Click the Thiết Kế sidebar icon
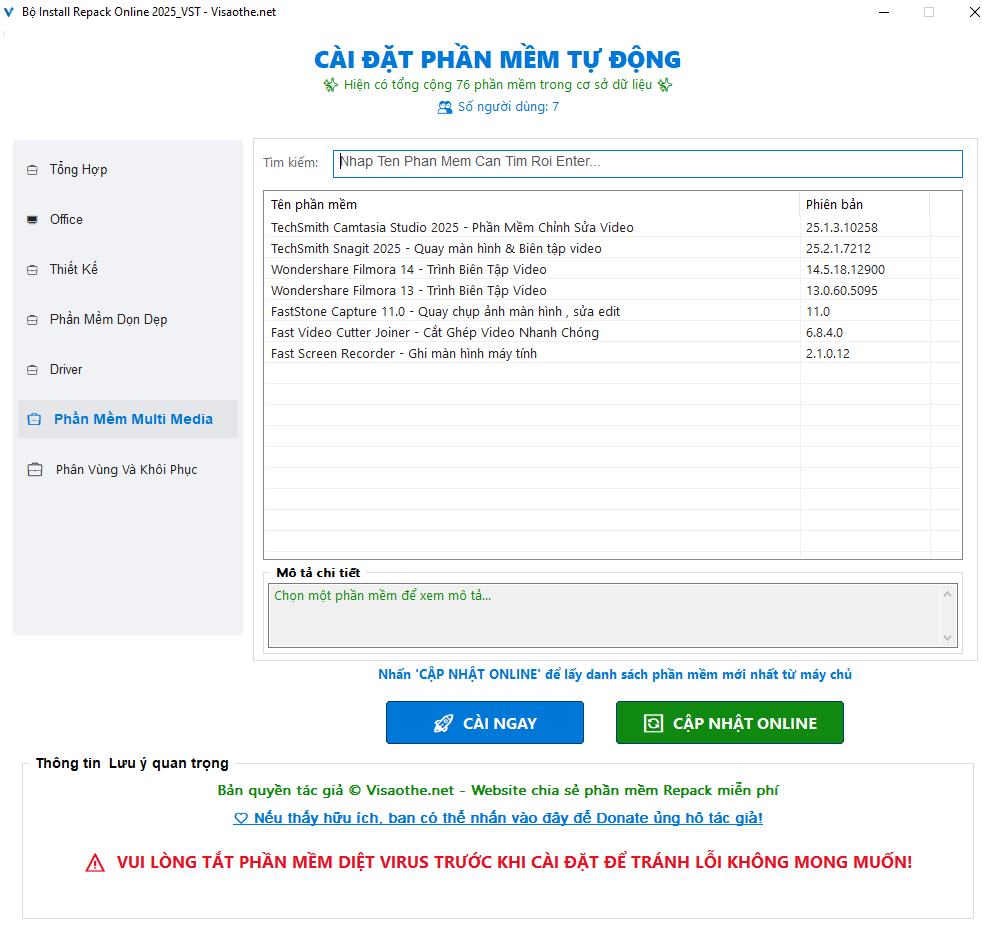The height and width of the screenshot is (938, 993). 32,270
